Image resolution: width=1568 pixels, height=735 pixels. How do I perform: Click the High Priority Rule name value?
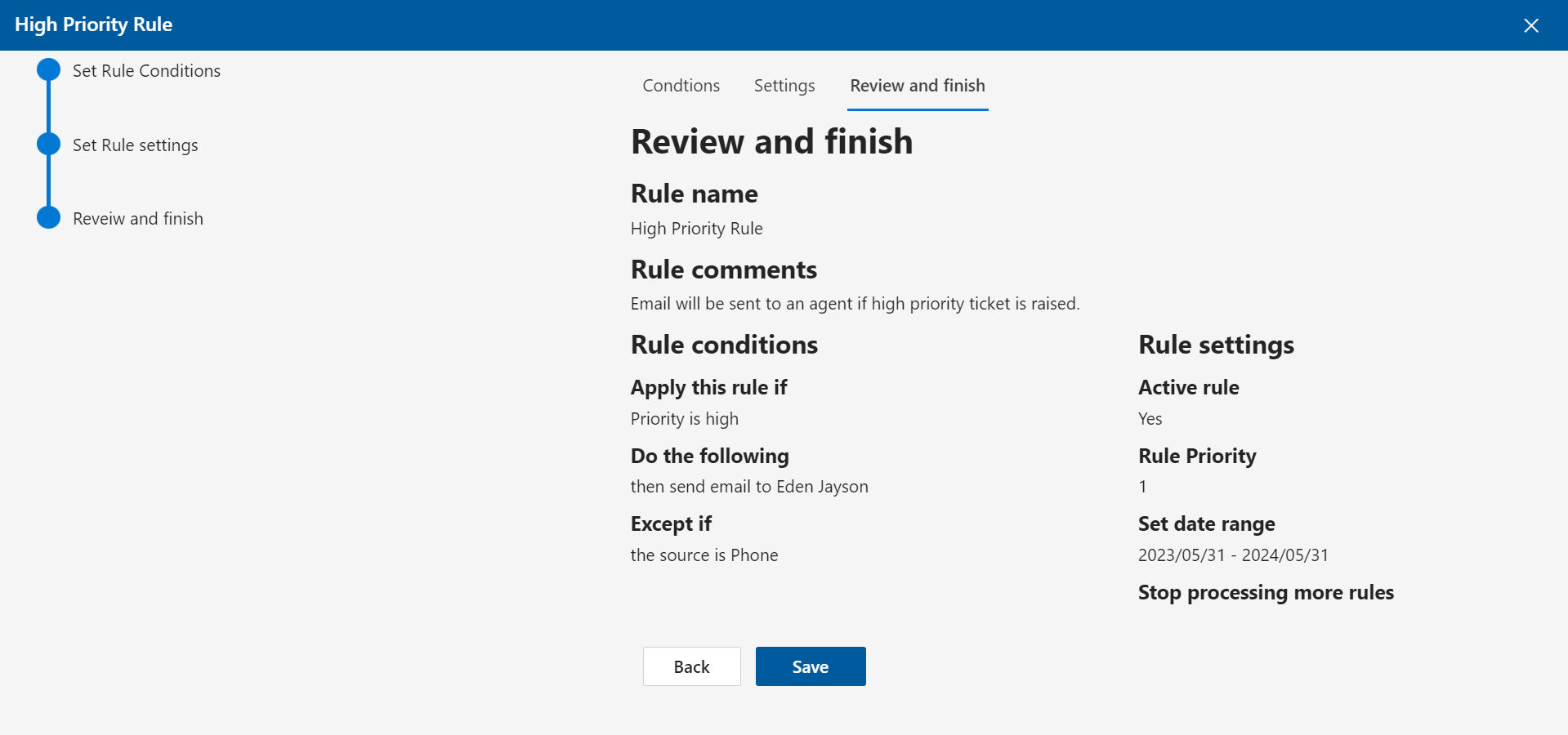(697, 229)
